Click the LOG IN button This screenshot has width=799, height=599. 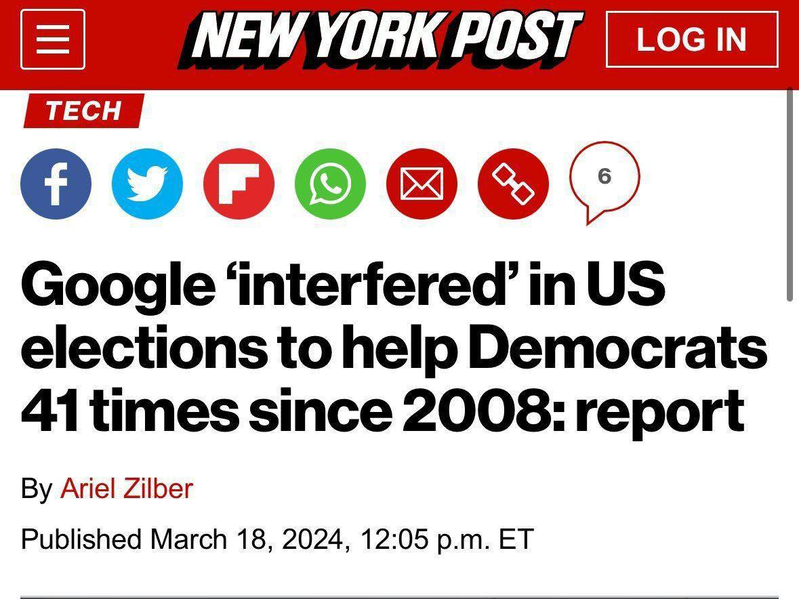pyautogui.click(x=692, y=40)
